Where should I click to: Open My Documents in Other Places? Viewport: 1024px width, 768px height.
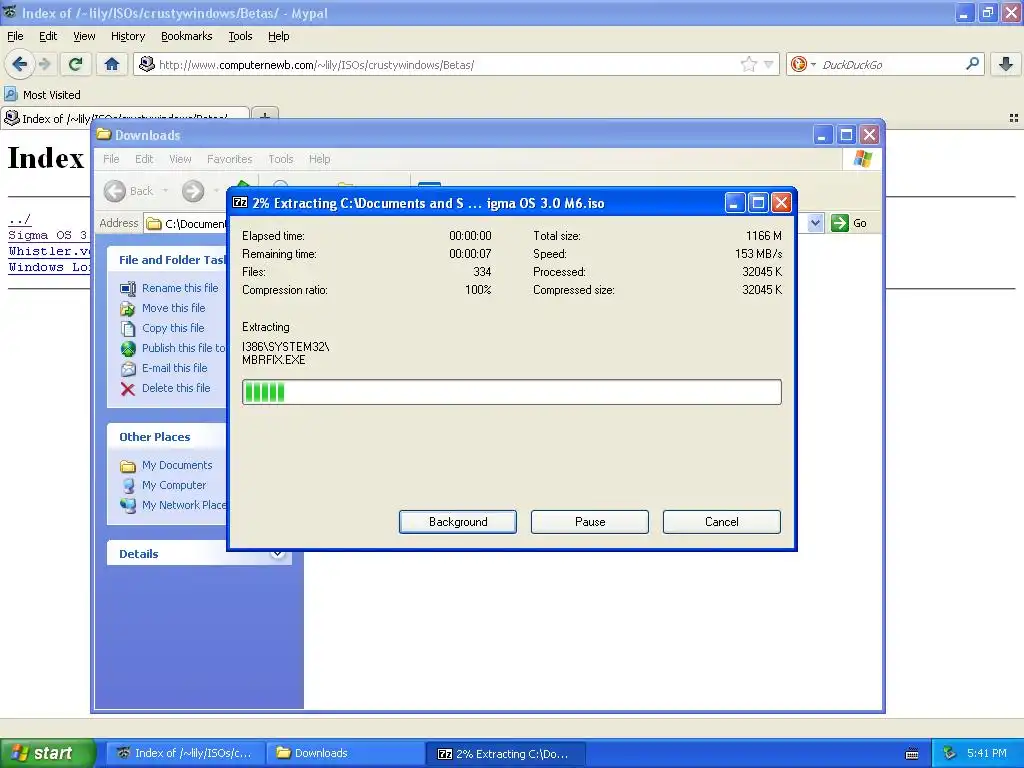[x=177, y=465]
